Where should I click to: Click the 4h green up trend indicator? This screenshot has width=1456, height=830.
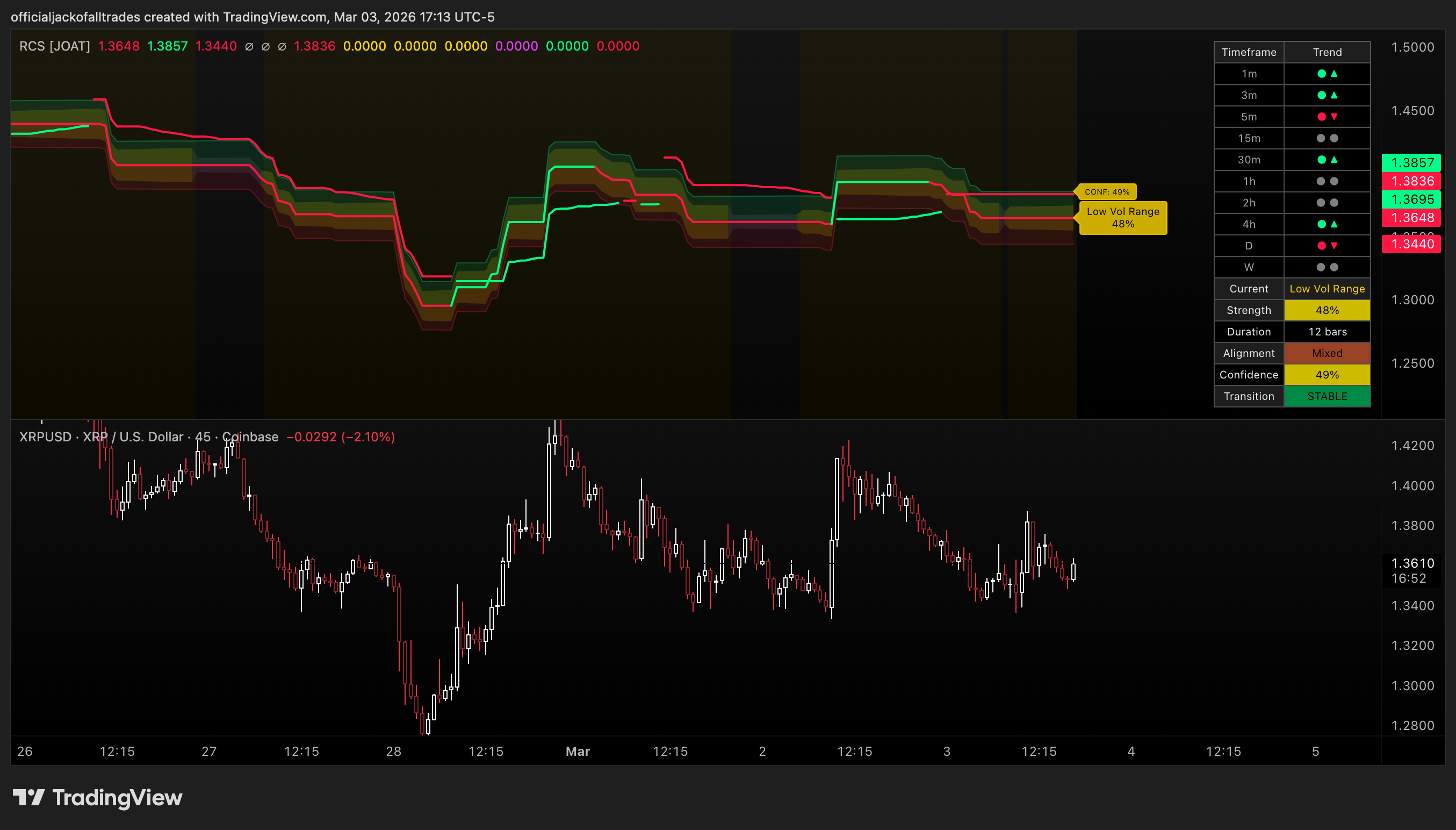pos(1327,225)
